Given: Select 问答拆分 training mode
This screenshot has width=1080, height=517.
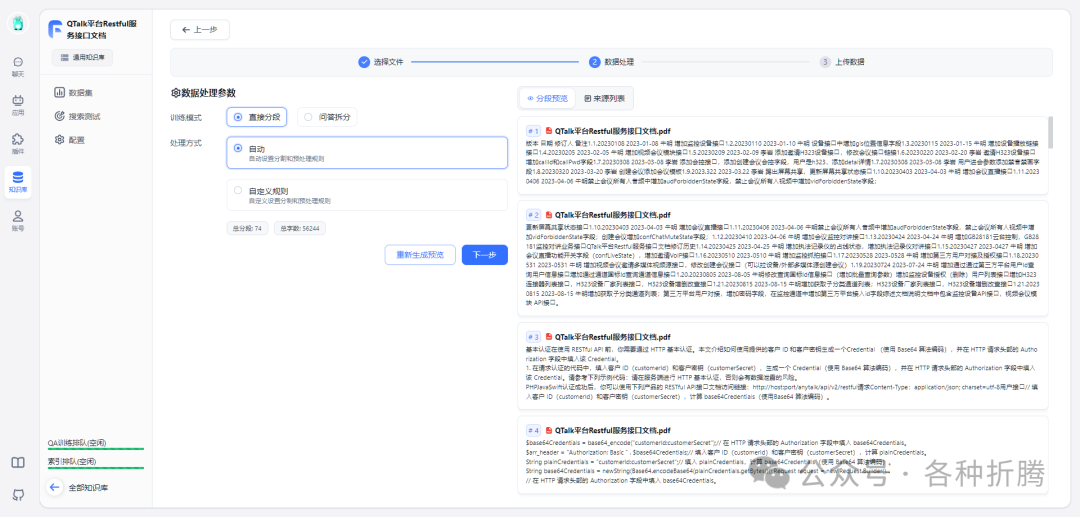Looking at the screenshot, I should pos(327,117).
